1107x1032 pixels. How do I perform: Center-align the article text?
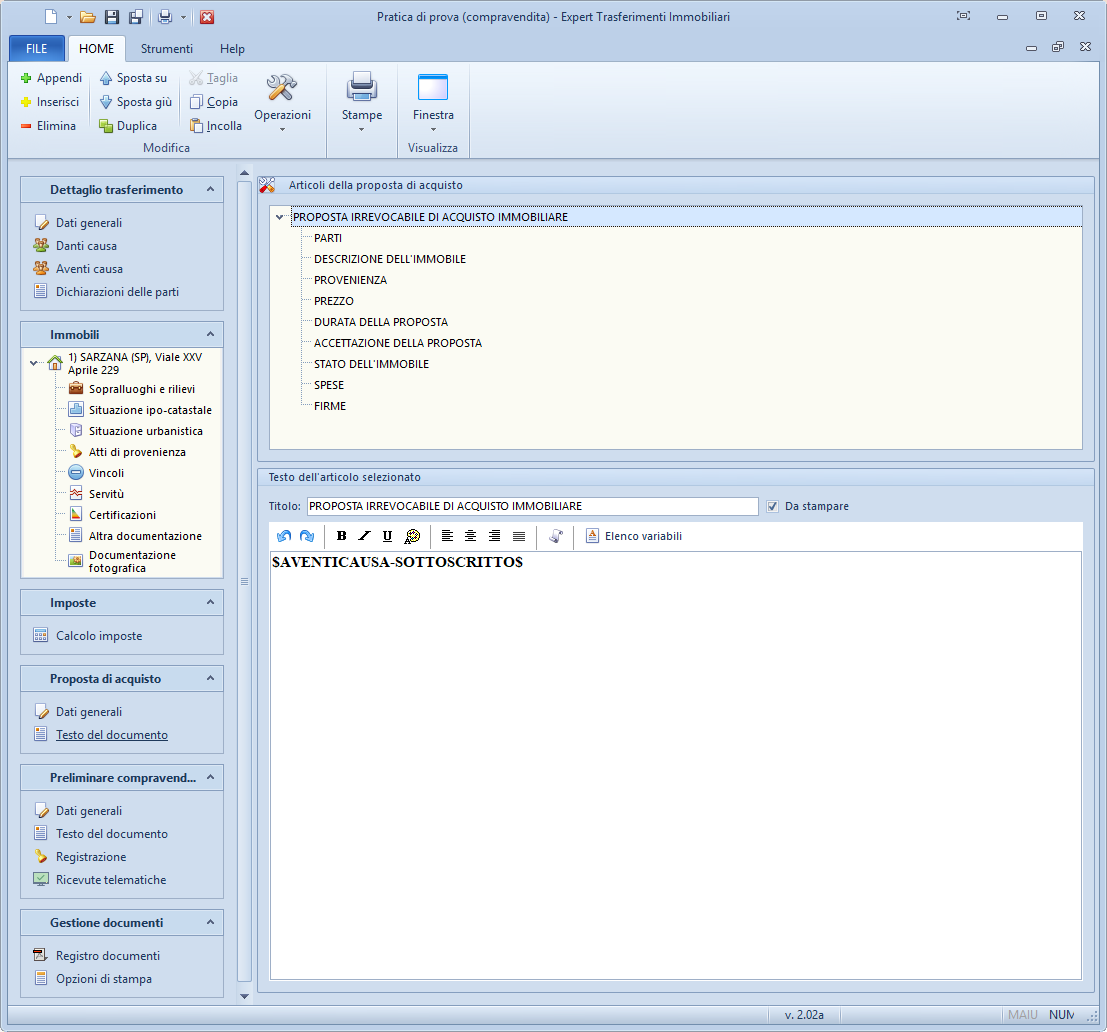(470, 536)
